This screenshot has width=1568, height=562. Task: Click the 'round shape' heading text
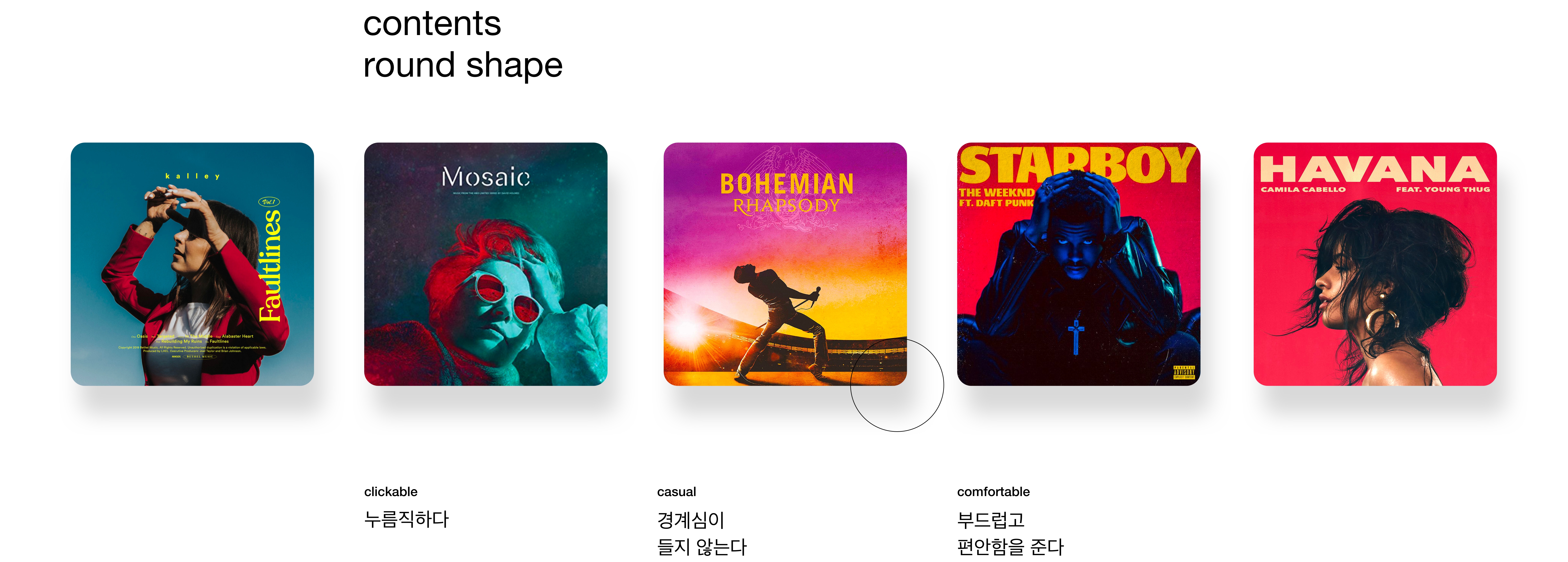coord(463,65)
